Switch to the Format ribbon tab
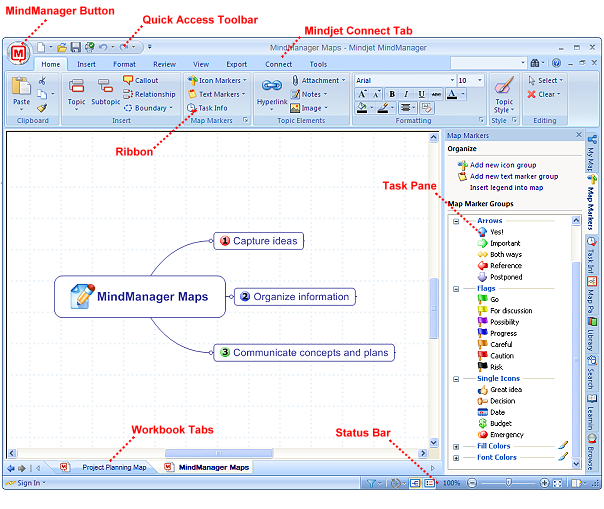Image resolution: width=604 pixels, height=509 pixels. [x=124, y=64]
